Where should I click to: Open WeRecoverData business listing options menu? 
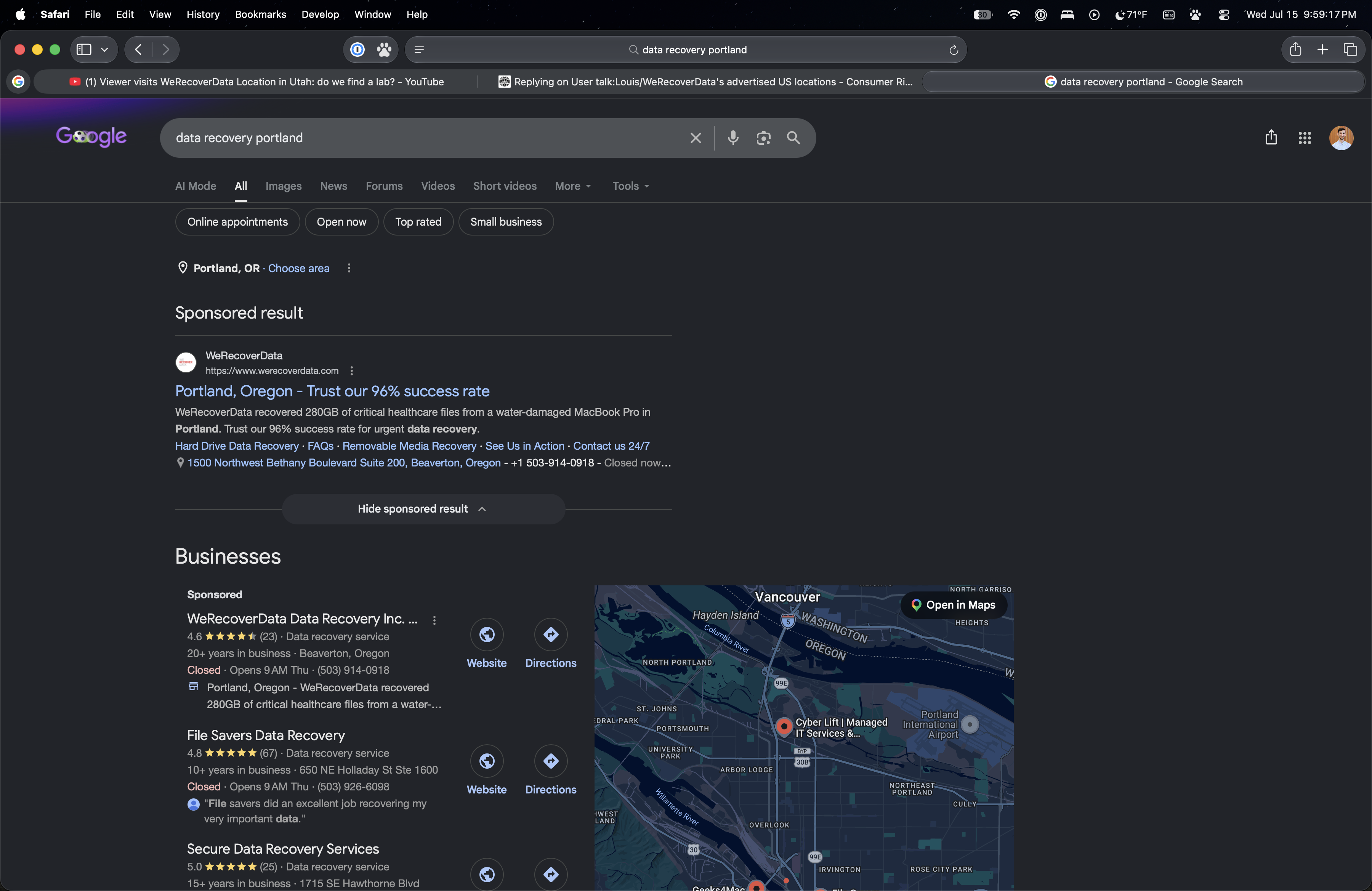(434, 620)
